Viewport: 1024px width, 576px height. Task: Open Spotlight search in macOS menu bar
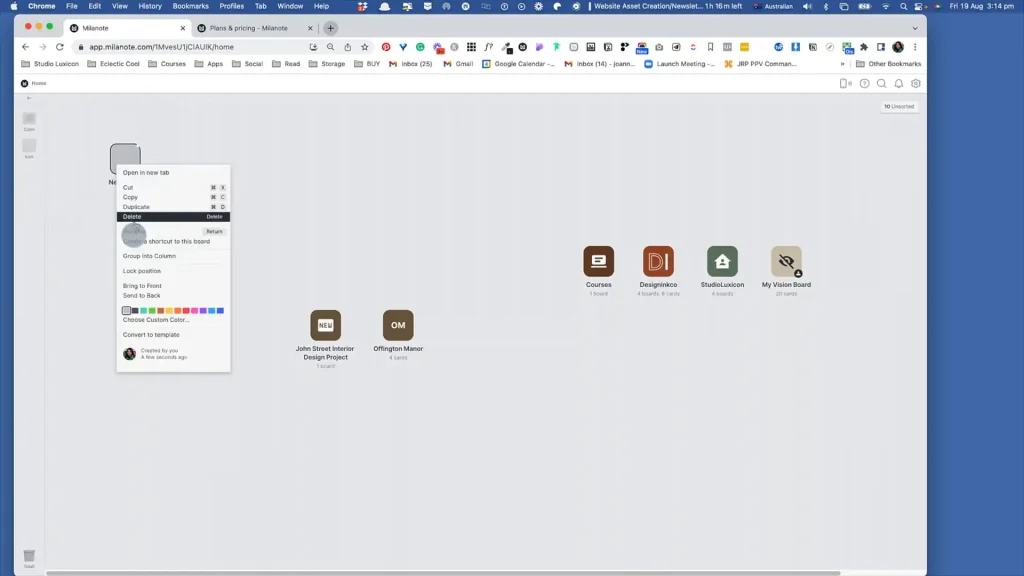pos(903,6)
